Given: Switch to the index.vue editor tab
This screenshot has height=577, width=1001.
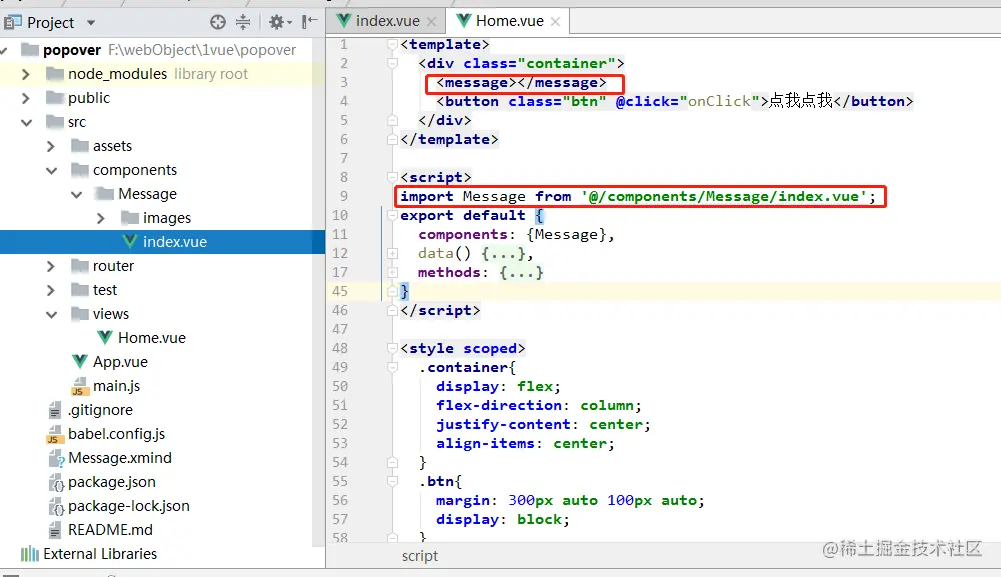Looking at the screenshot, I should 388,21.
